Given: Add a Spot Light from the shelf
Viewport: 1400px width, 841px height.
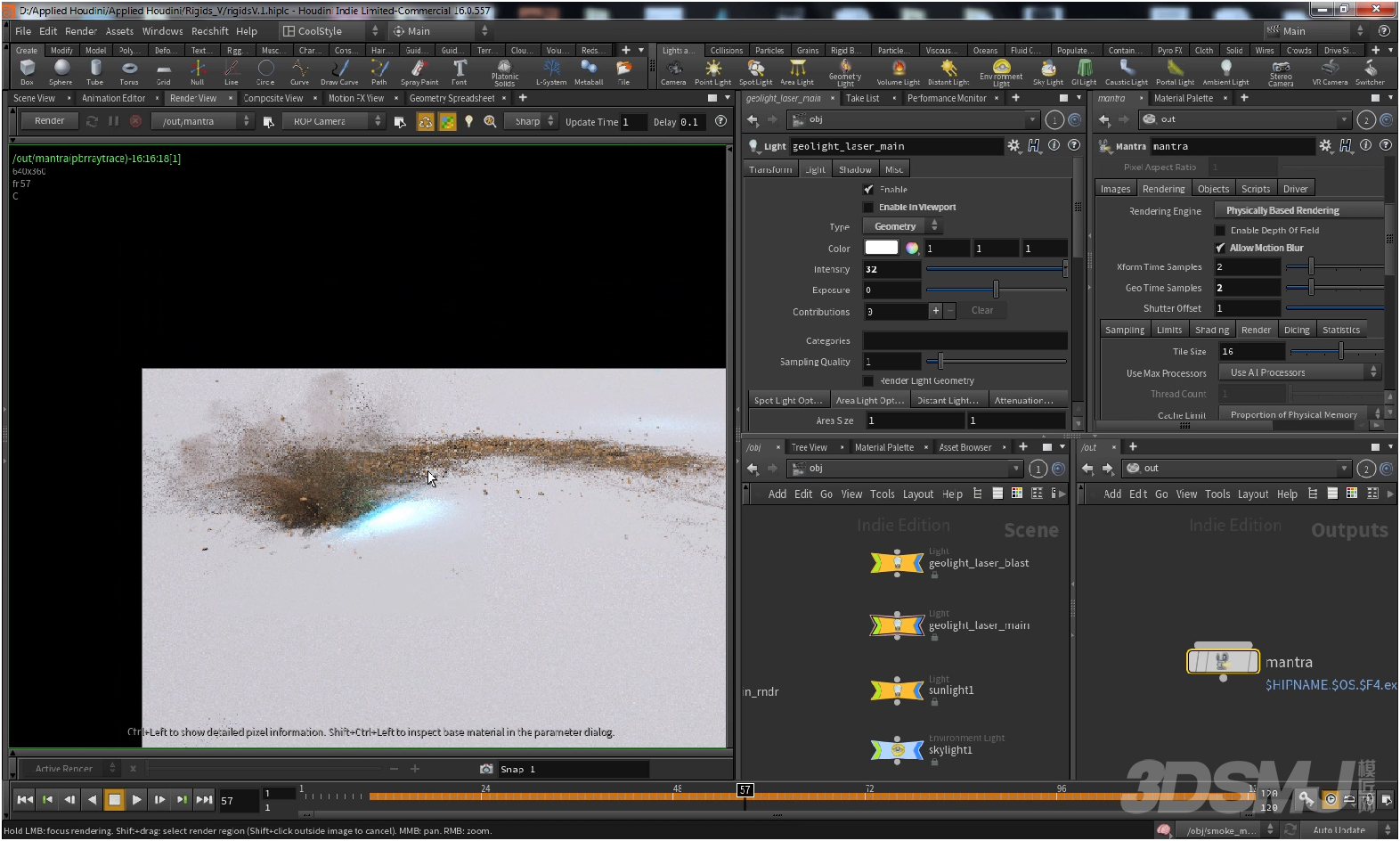Looking at the screenshot, I should click(x=755, y=72).
